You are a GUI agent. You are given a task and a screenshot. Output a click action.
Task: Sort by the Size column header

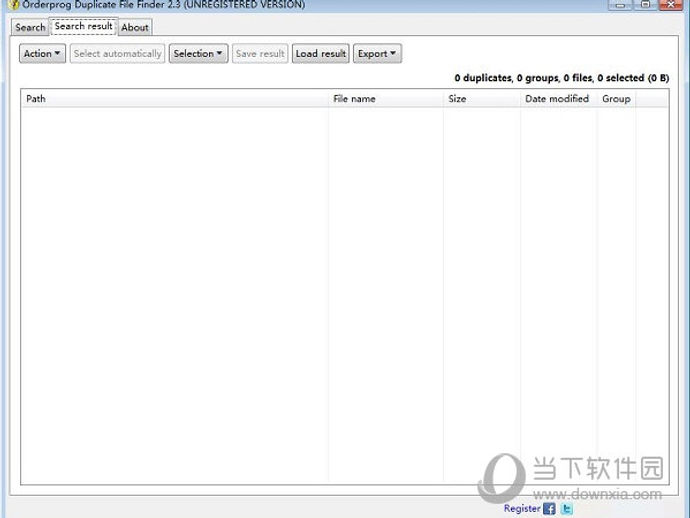(x=482, y=99)
